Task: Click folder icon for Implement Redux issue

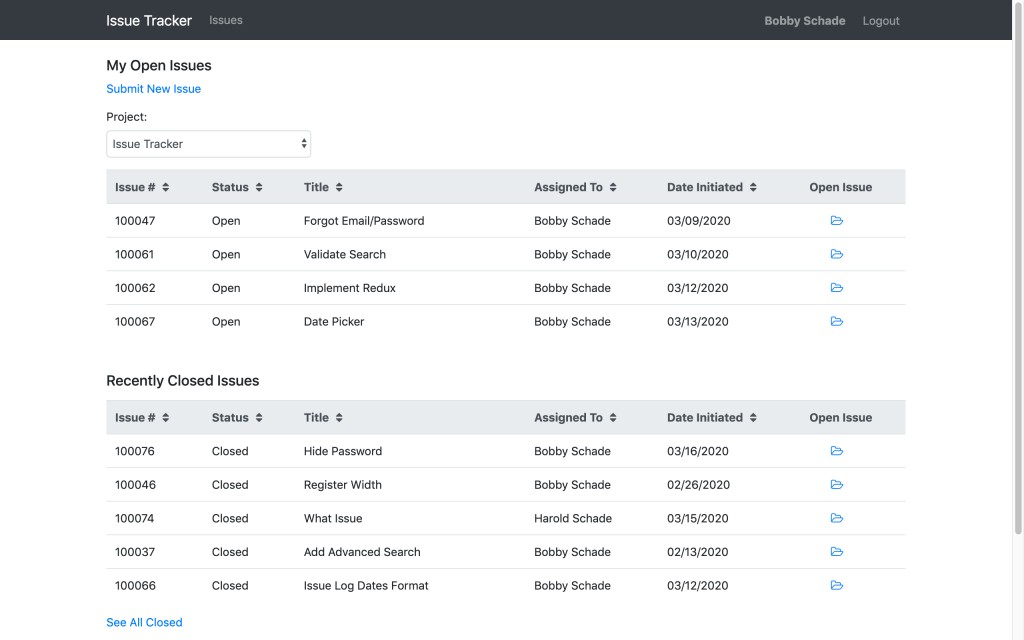Action: (x=837, y=288)
